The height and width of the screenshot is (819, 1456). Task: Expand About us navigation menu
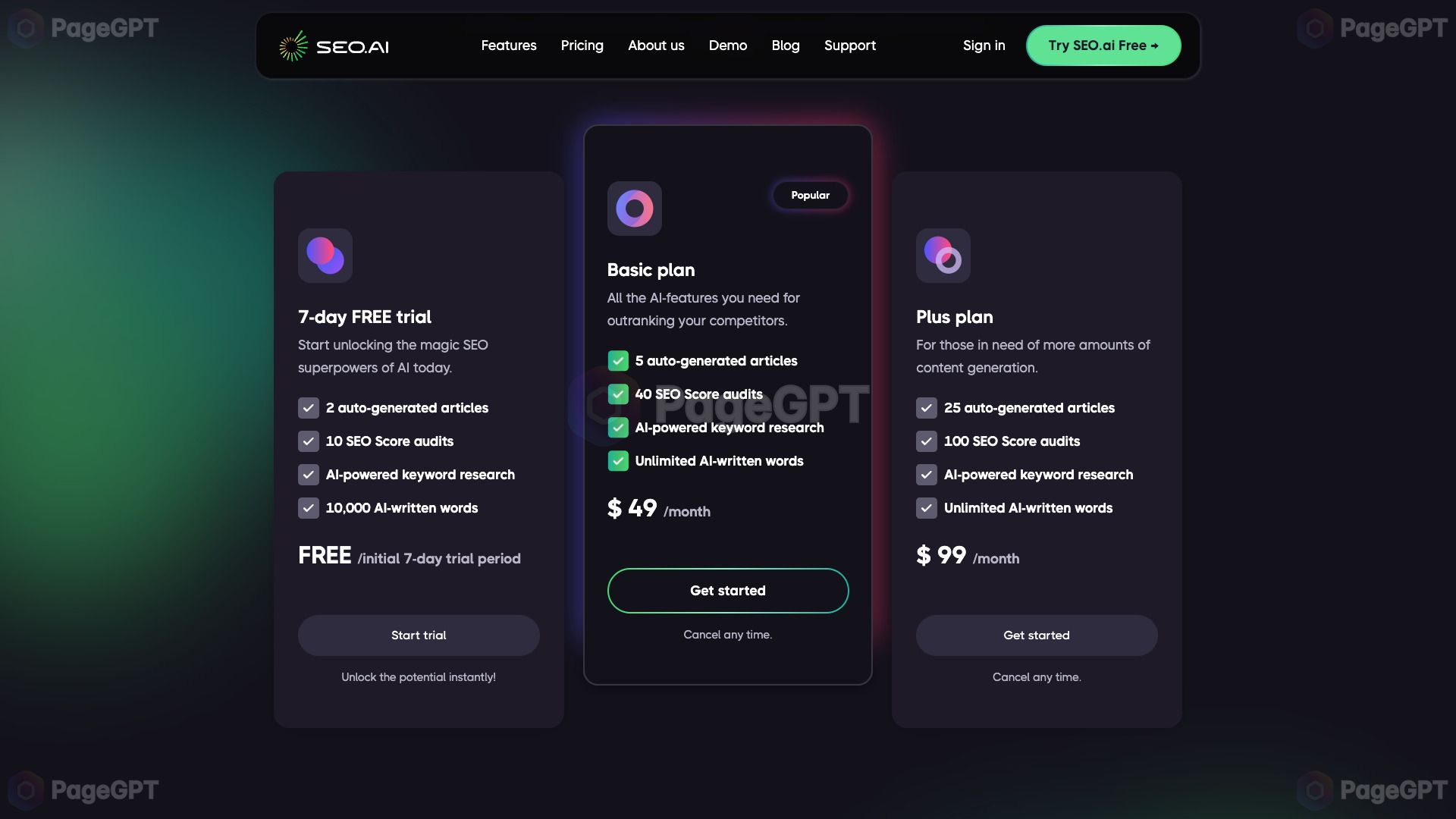[x=656, y=45]
